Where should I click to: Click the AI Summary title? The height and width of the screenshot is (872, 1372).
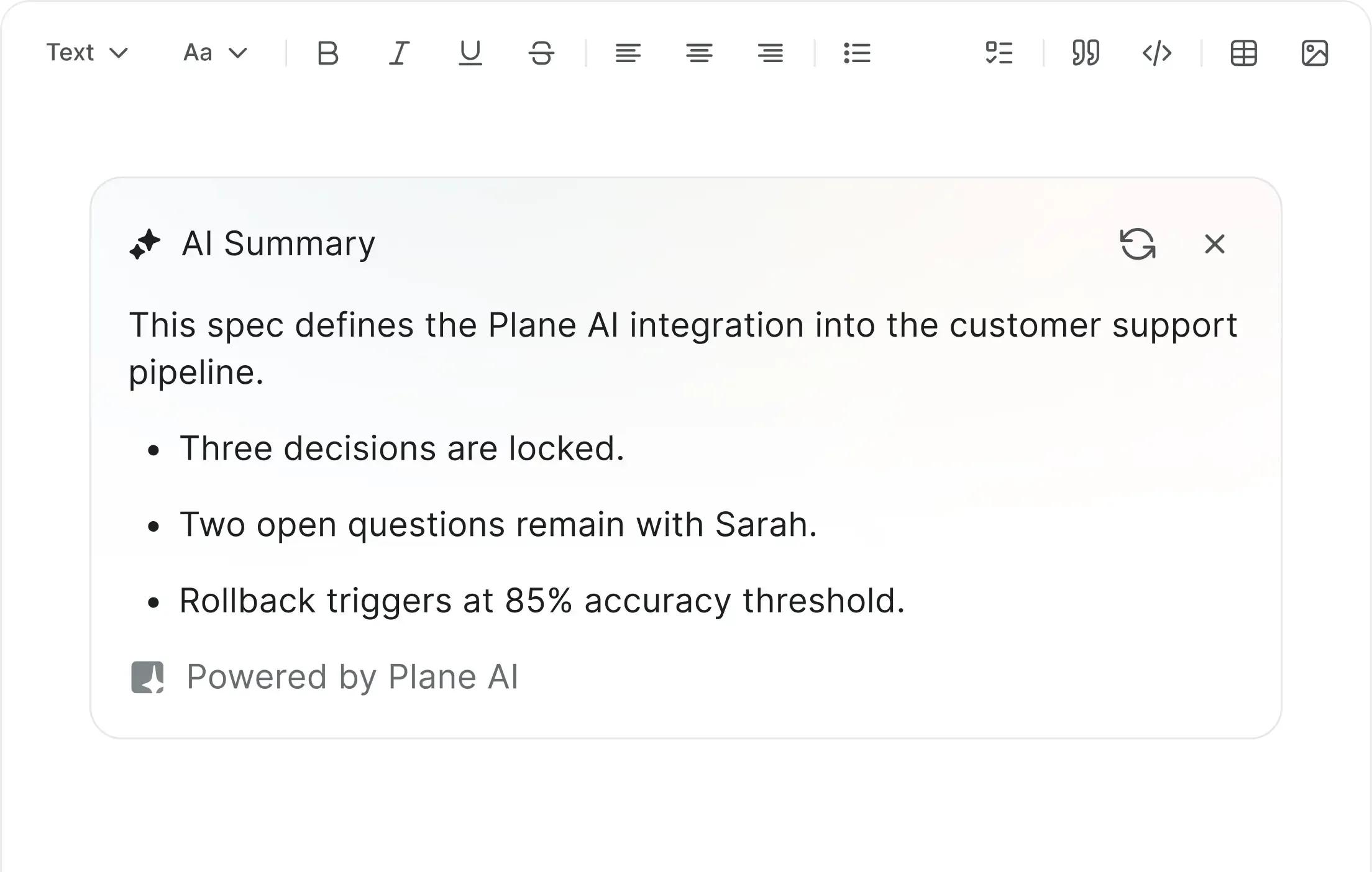278,243
